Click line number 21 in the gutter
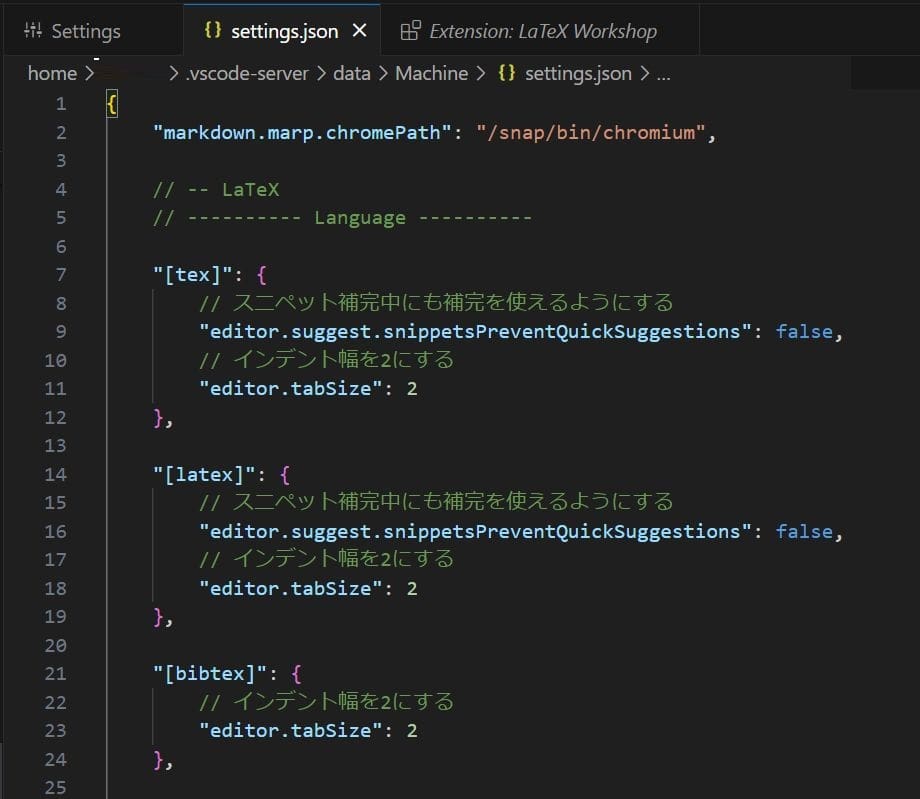 [x=56, y=673]
